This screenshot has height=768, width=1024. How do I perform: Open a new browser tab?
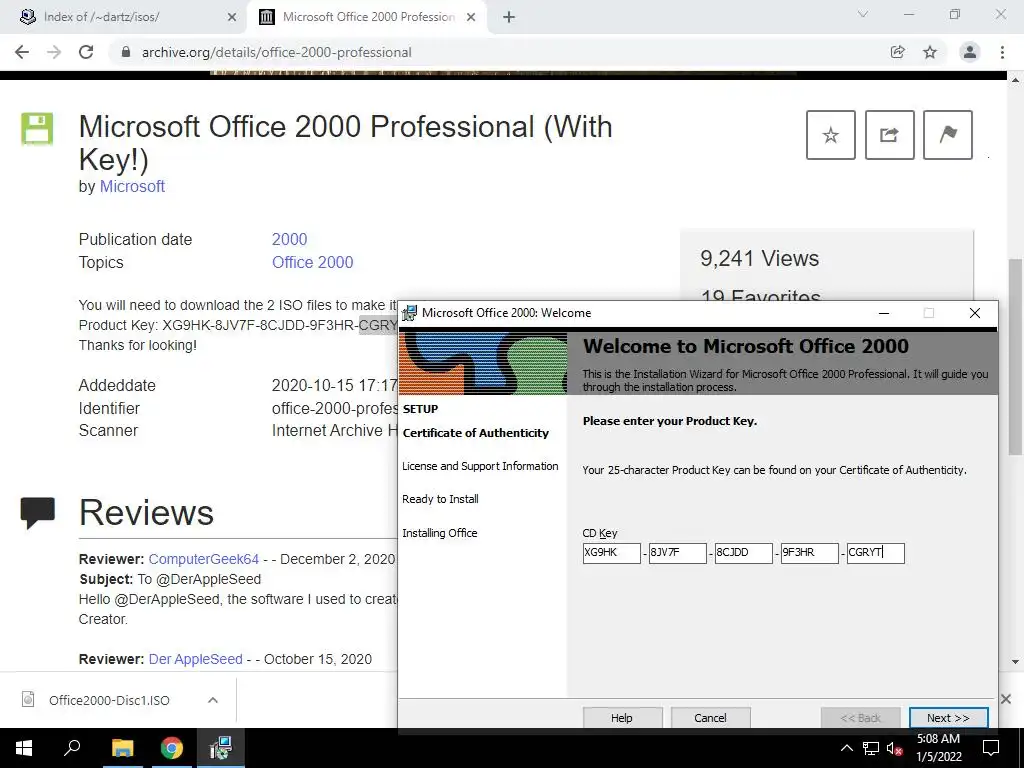(x=509, y=17)
